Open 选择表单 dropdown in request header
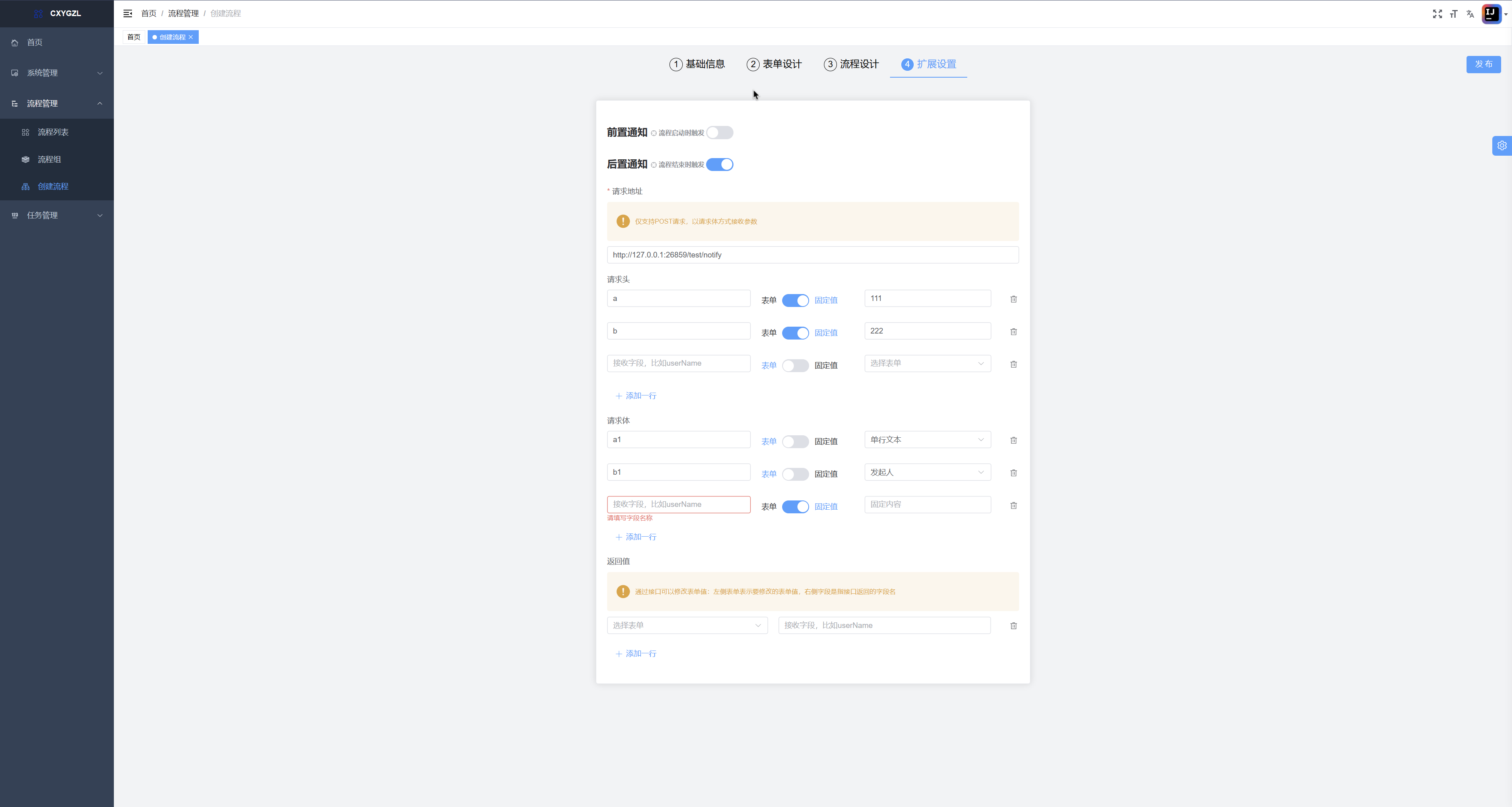The width and height of the screenshot is (1512, 807). (927, 363)
